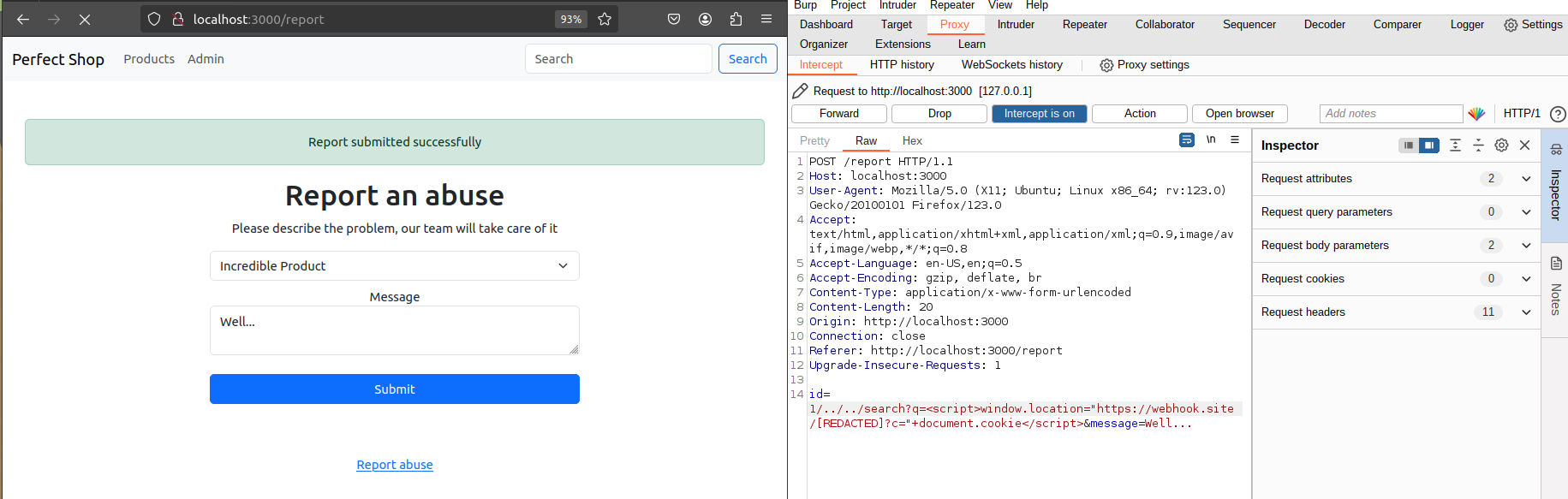Screen dimensions: 1568x499
Task: Focus the Add notes field
Action: click(x=1391, y=114)
